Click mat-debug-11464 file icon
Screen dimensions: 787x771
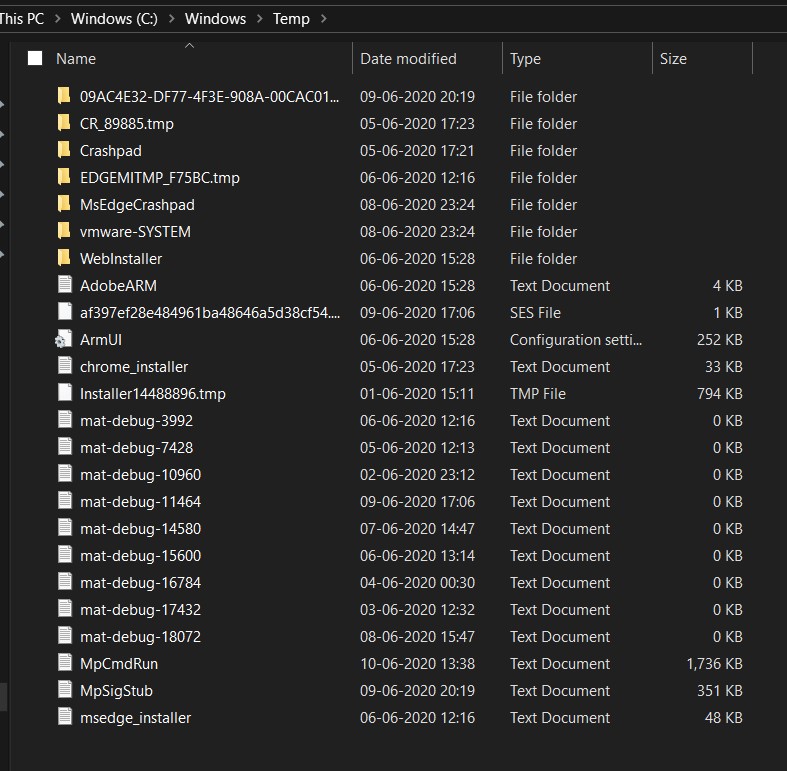[x=64, y=501]
